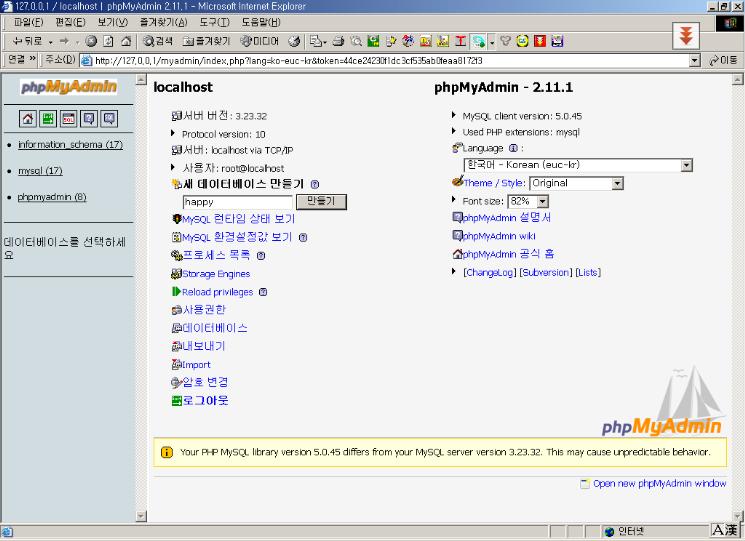
Task: Open the 즐겨찾기(A) menu
Action: 163,22
